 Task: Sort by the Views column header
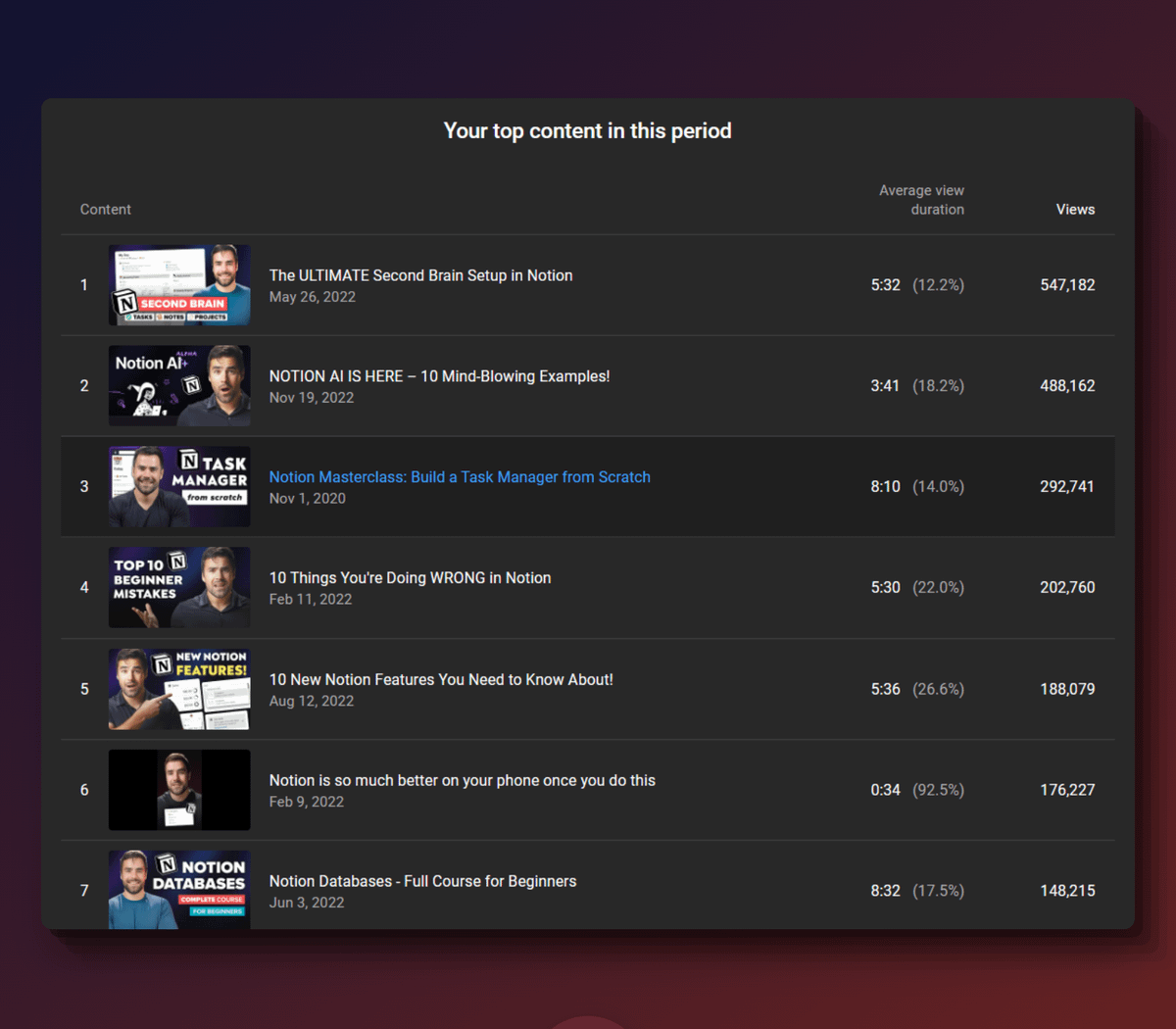(1075, 210)
